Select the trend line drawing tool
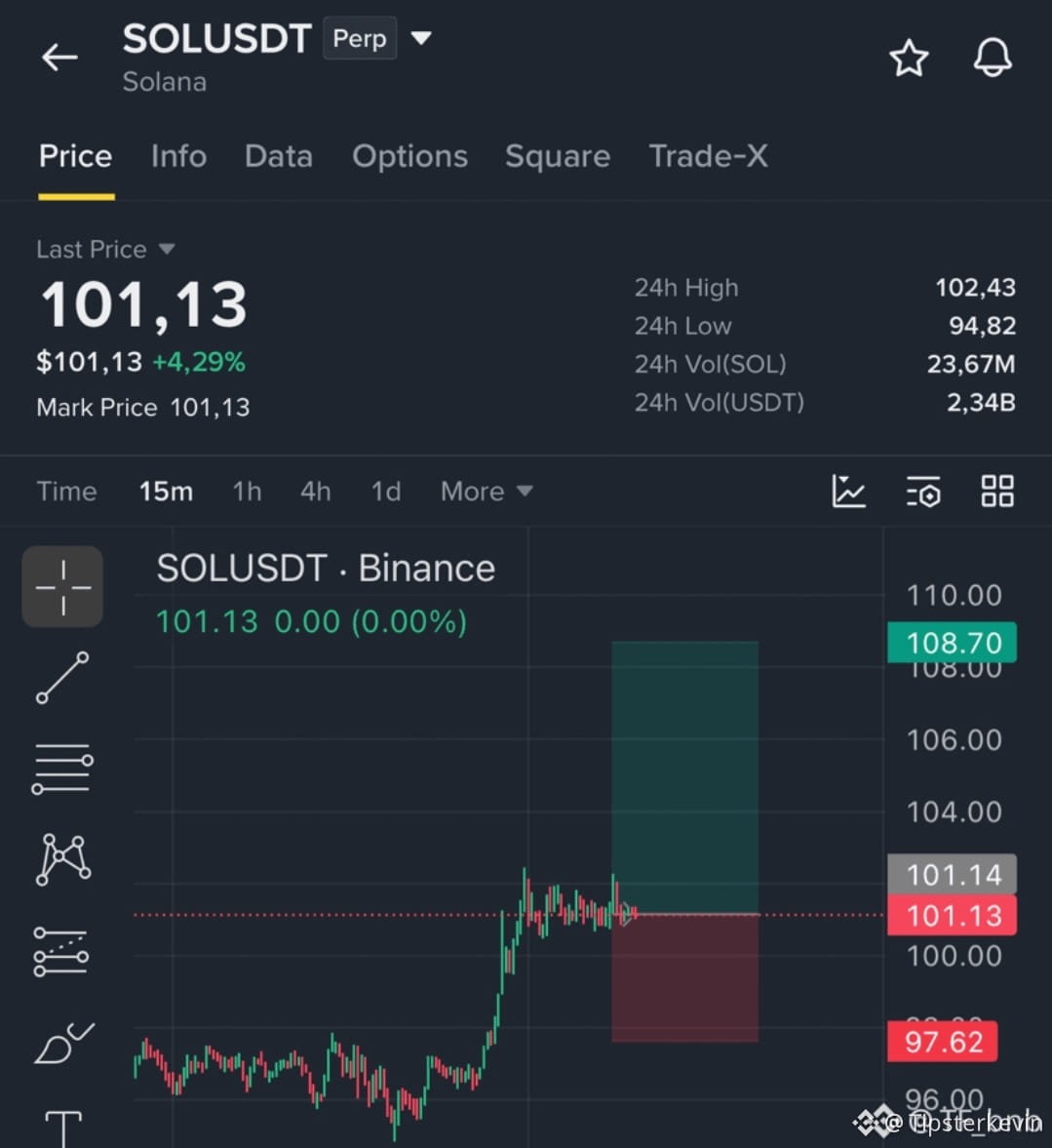 pyautogui.click(x=62, y=678)
